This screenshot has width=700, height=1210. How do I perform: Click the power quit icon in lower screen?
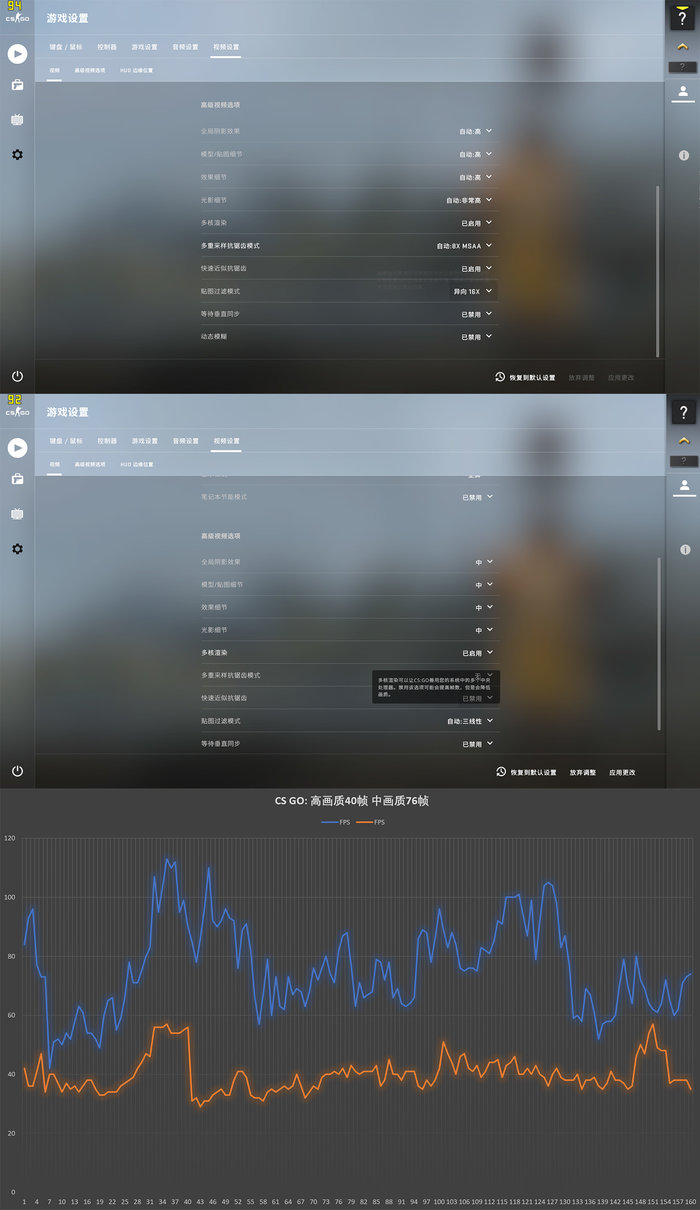[x=17, y=771]
